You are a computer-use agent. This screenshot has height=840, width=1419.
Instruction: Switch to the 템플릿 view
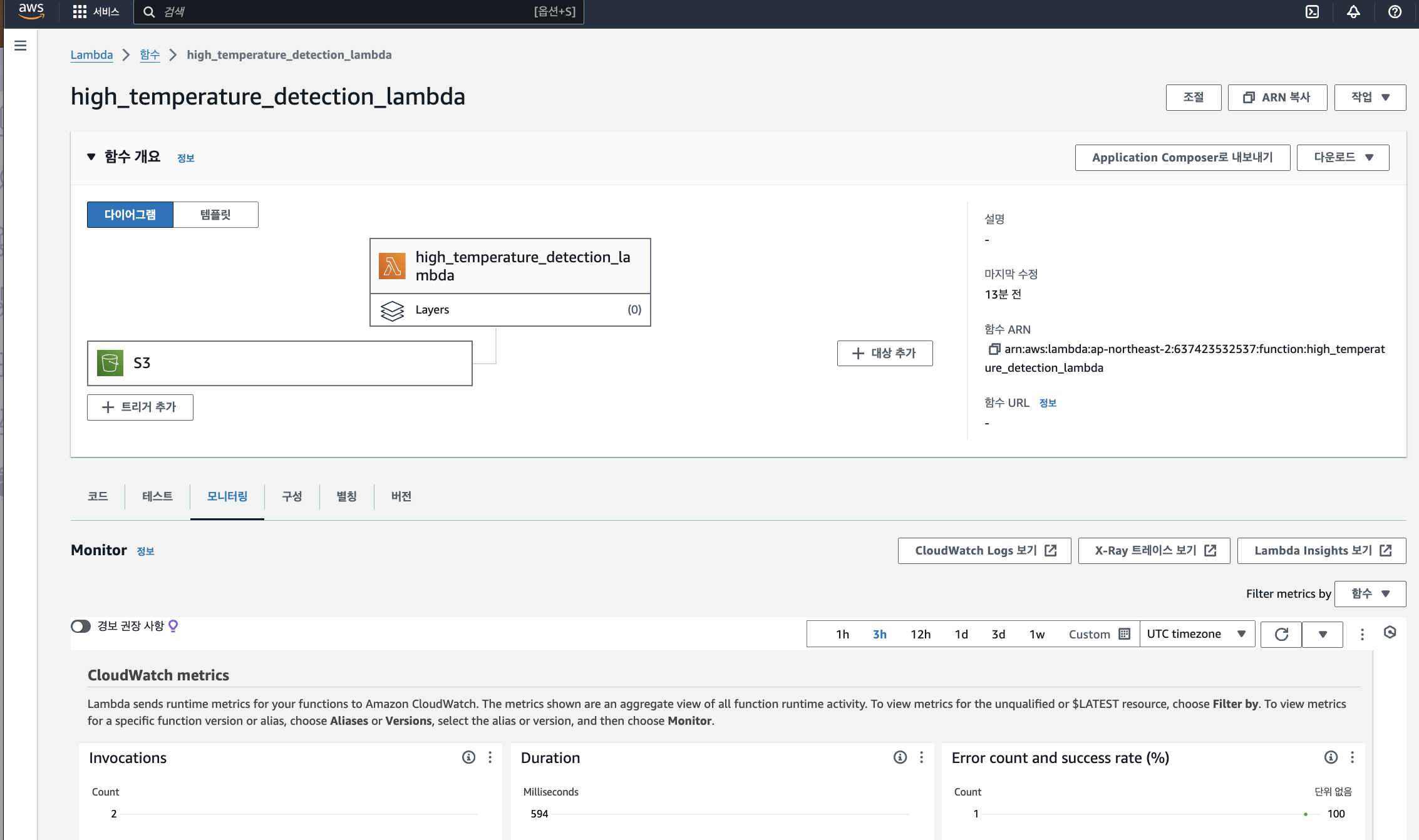pos(215,215)
